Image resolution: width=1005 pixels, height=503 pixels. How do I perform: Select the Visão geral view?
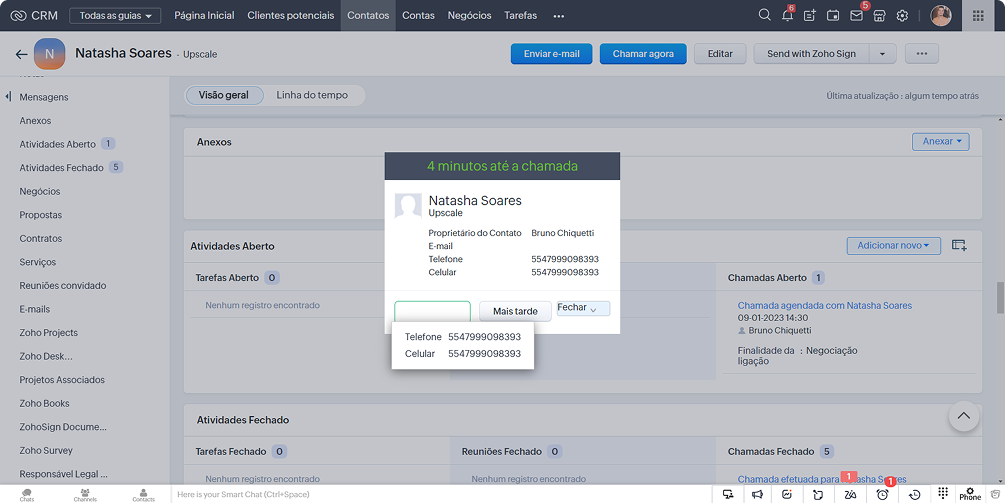(224, 95)
